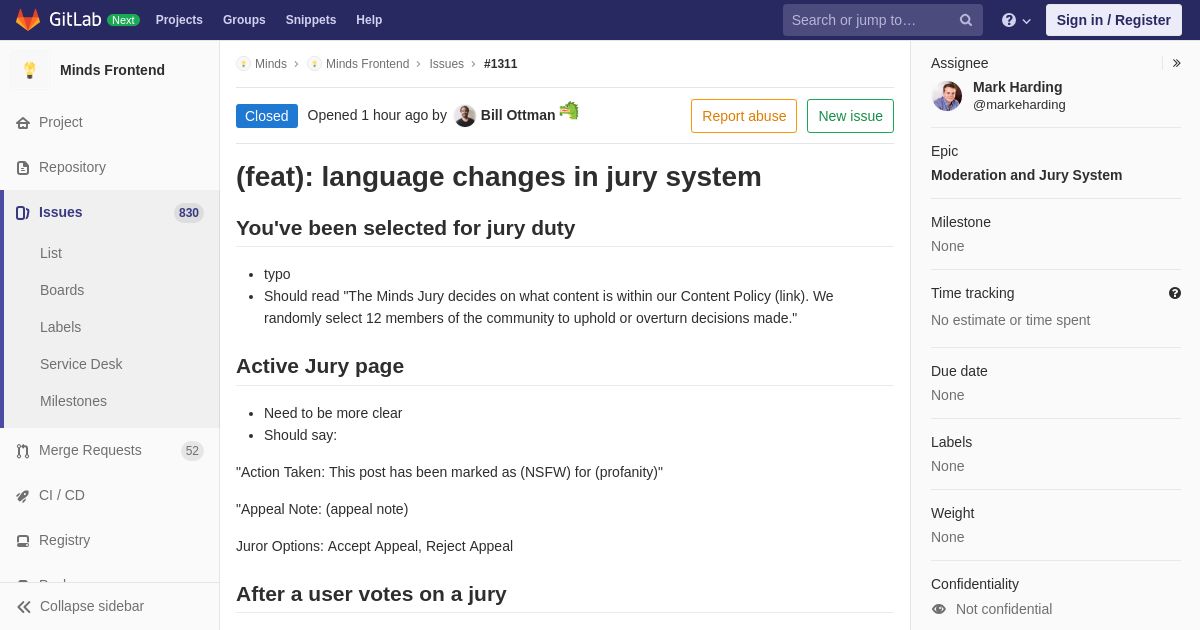The height and width of the screenshot is (630, 1200).
Task: Collapse the right sidebar with double arrow
Action: click(x=1176, y=63)
